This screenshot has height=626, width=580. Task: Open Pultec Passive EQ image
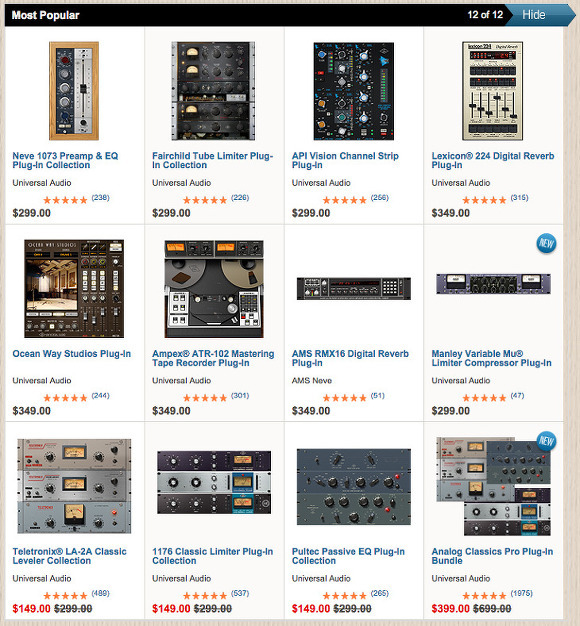pyautogui.click(x=354, y=487)
